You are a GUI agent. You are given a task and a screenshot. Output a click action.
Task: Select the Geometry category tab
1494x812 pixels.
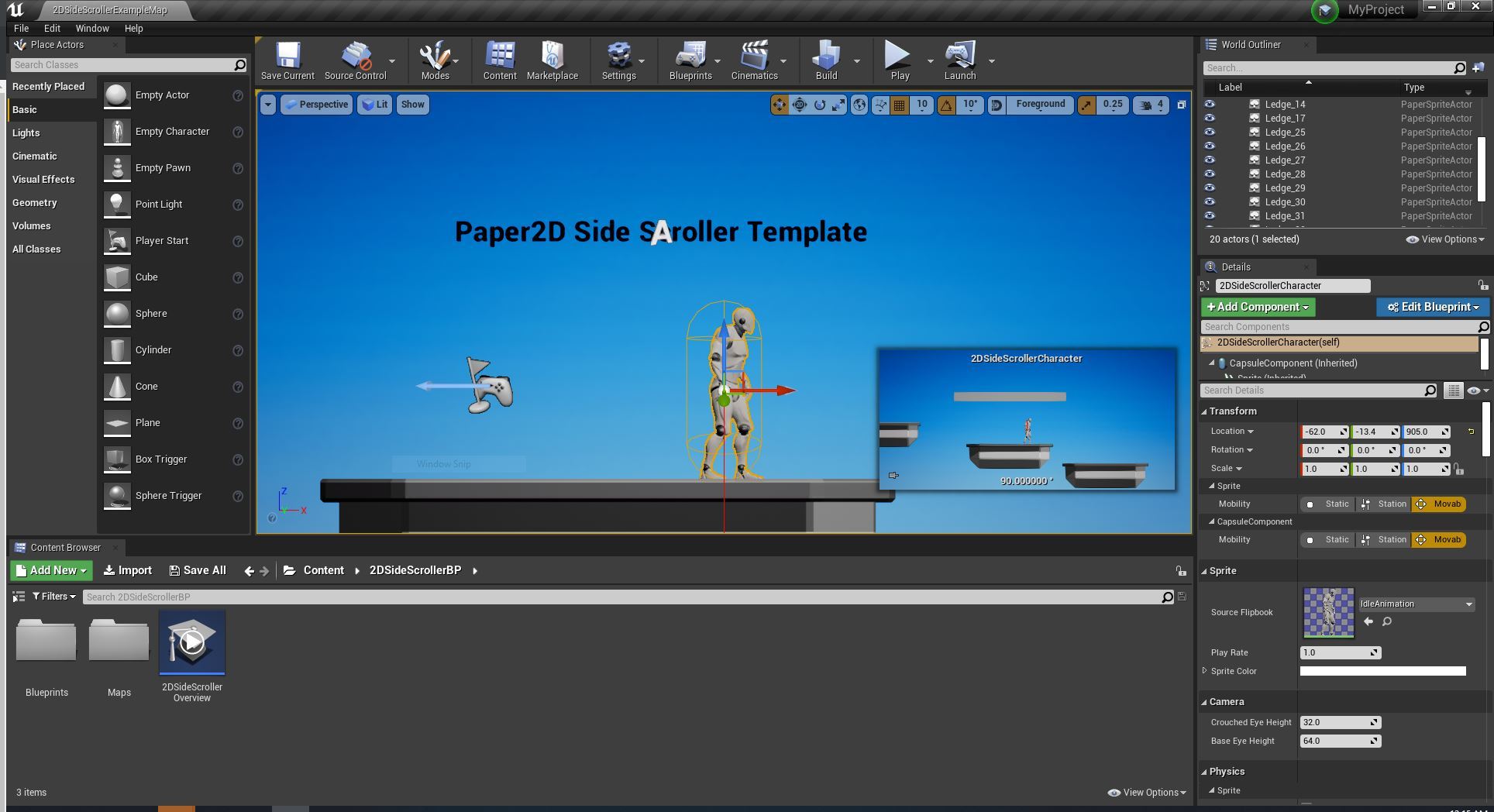[35, 203]
